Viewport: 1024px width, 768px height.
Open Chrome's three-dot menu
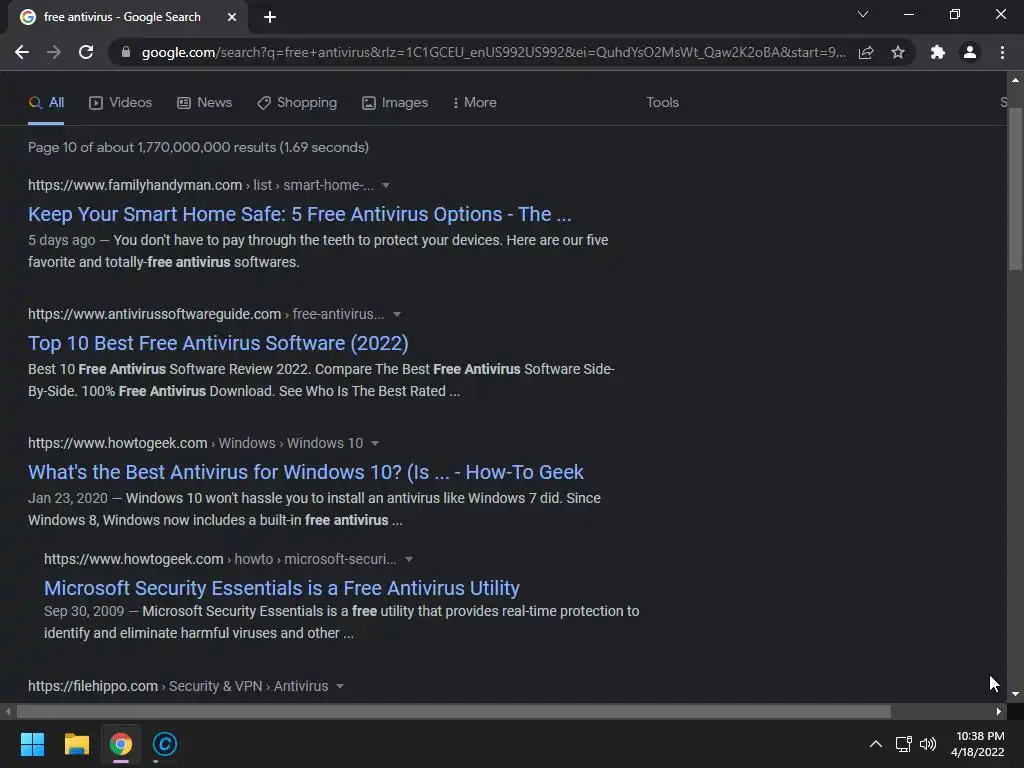click(x=1002, y=52)
